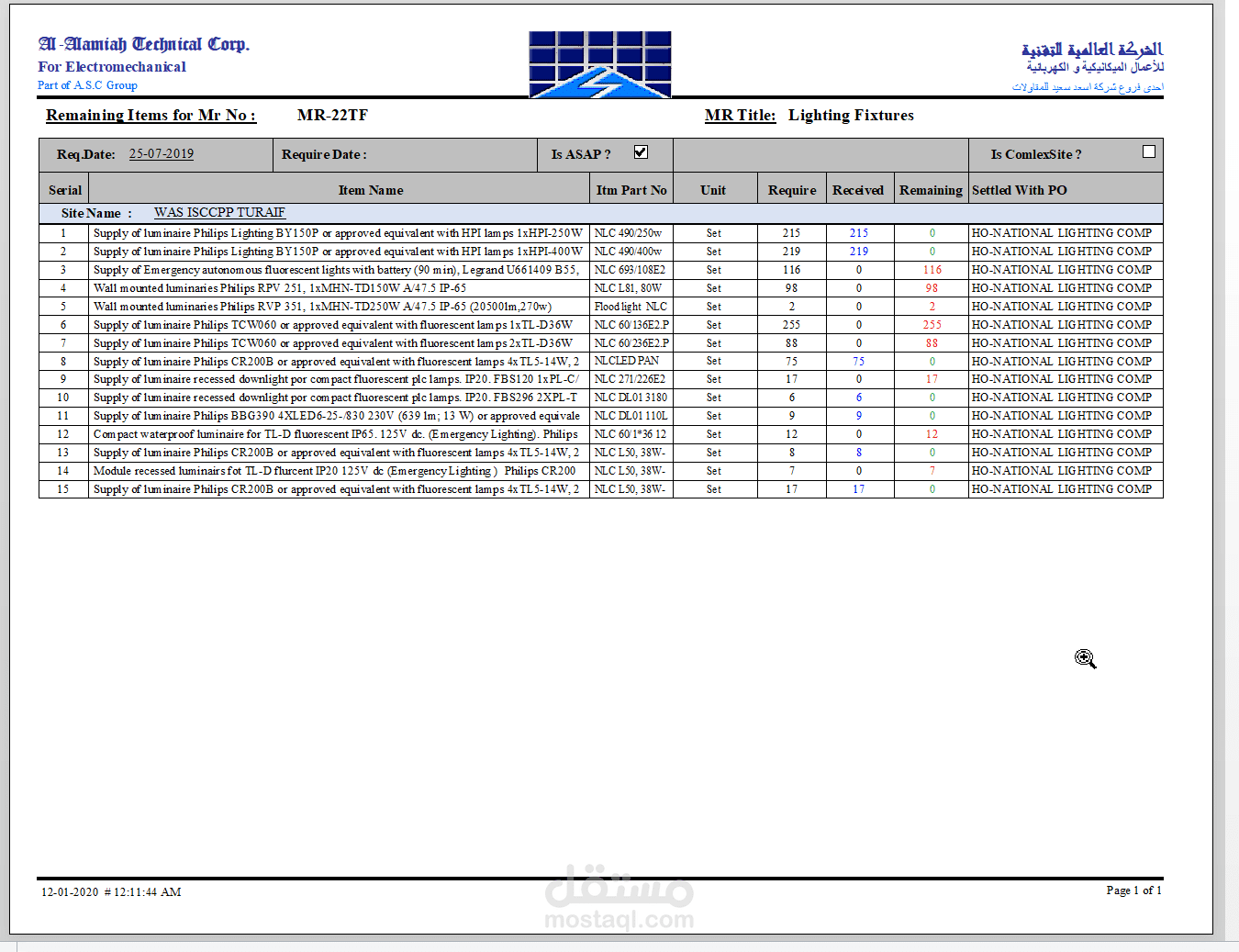Click the Req.Date value 25-07-2019
Image resolution: width=1239 pixels, height=952 pixels.
[162, 153]
